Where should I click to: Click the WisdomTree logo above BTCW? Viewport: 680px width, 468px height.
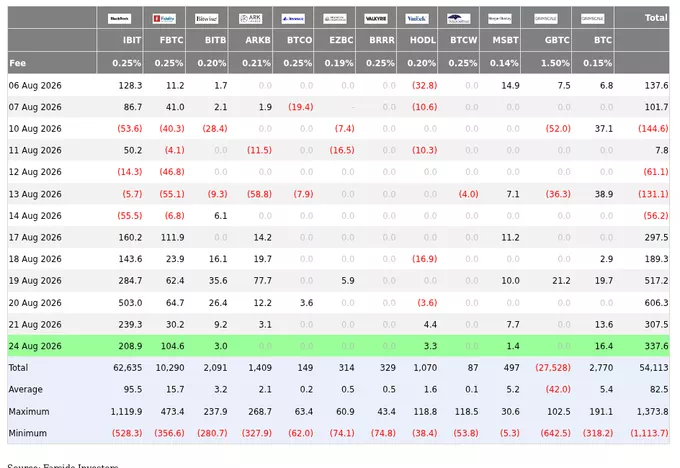pyautogui.click(x=458, y=19)
